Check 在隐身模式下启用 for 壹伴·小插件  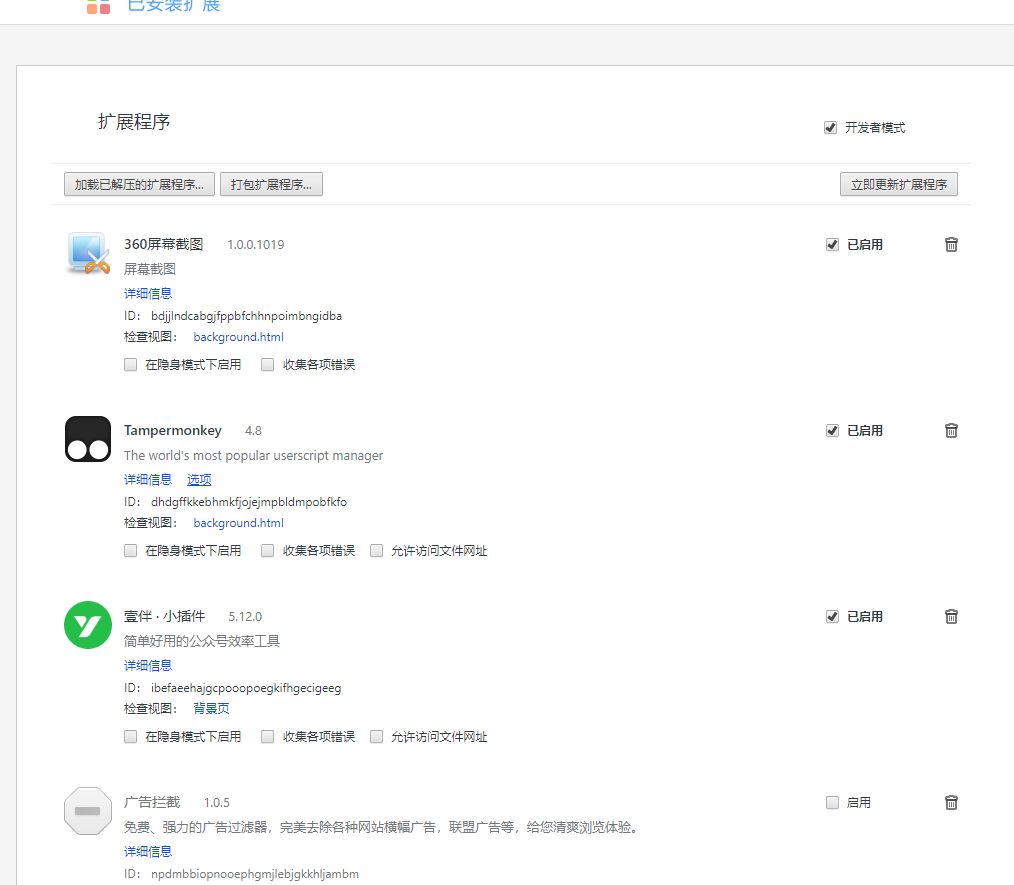131,736
